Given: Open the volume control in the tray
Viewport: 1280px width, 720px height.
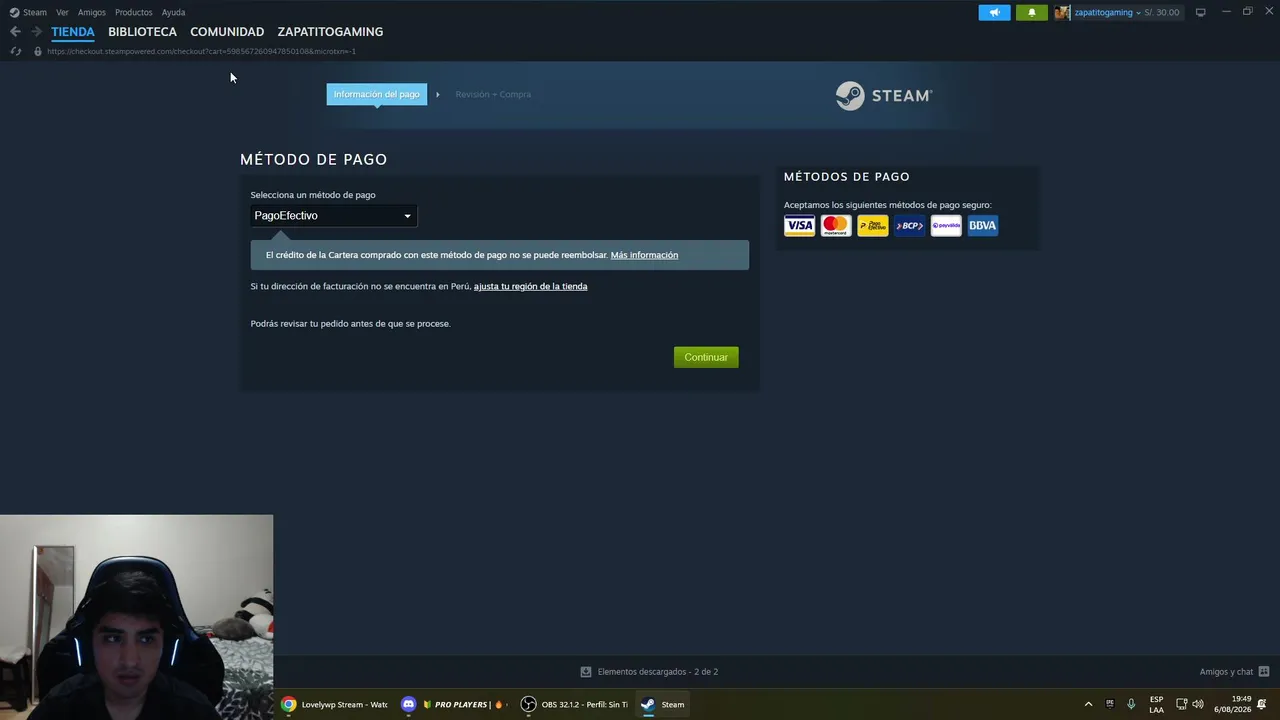Looking at the screenshot, I should tap(1198, 704).
